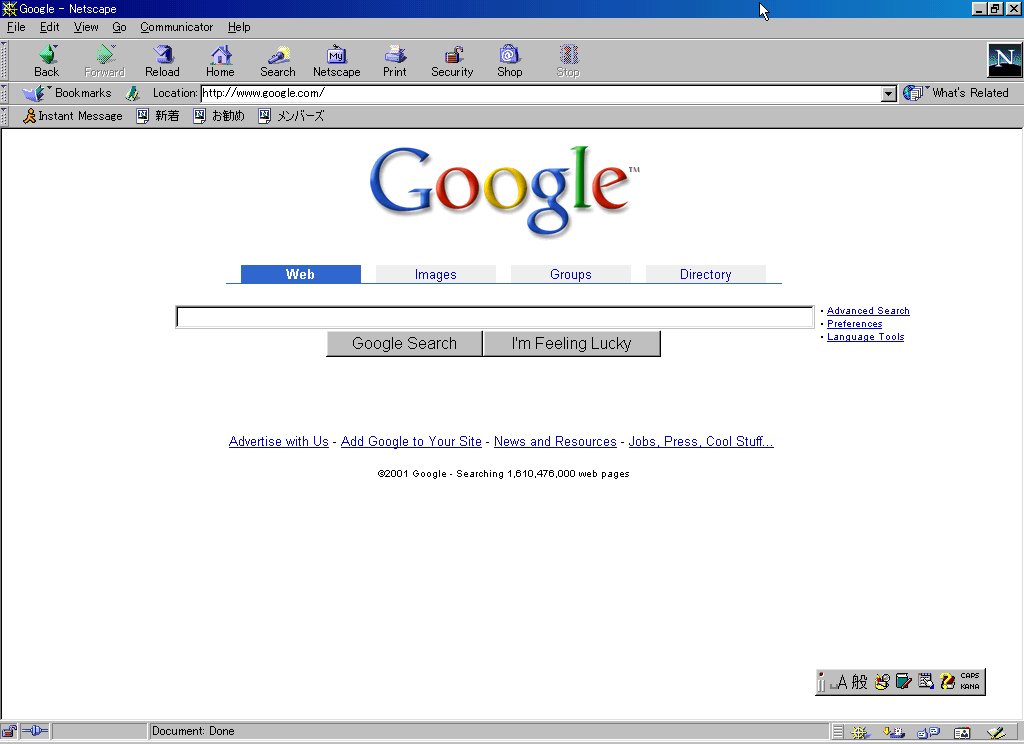Open the Communicator menu

pos(177,27)
